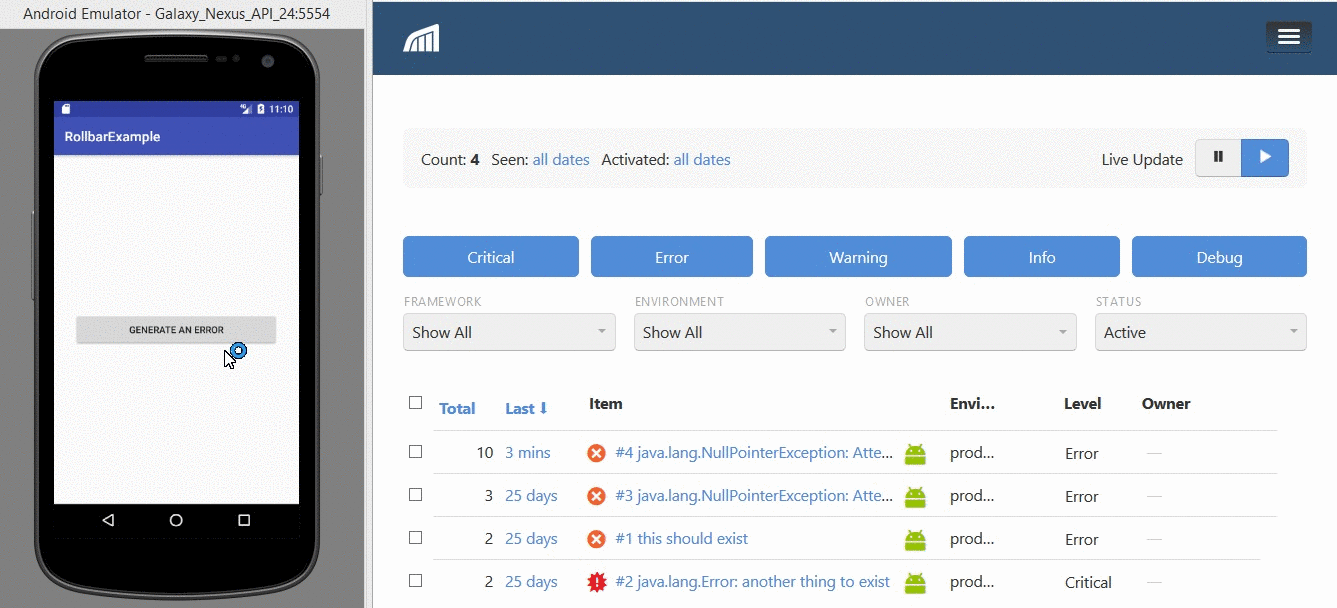This screenshot has width=1337, height=608.
Task: Tap emulator Back navigation button
Action: pos(108,520)
